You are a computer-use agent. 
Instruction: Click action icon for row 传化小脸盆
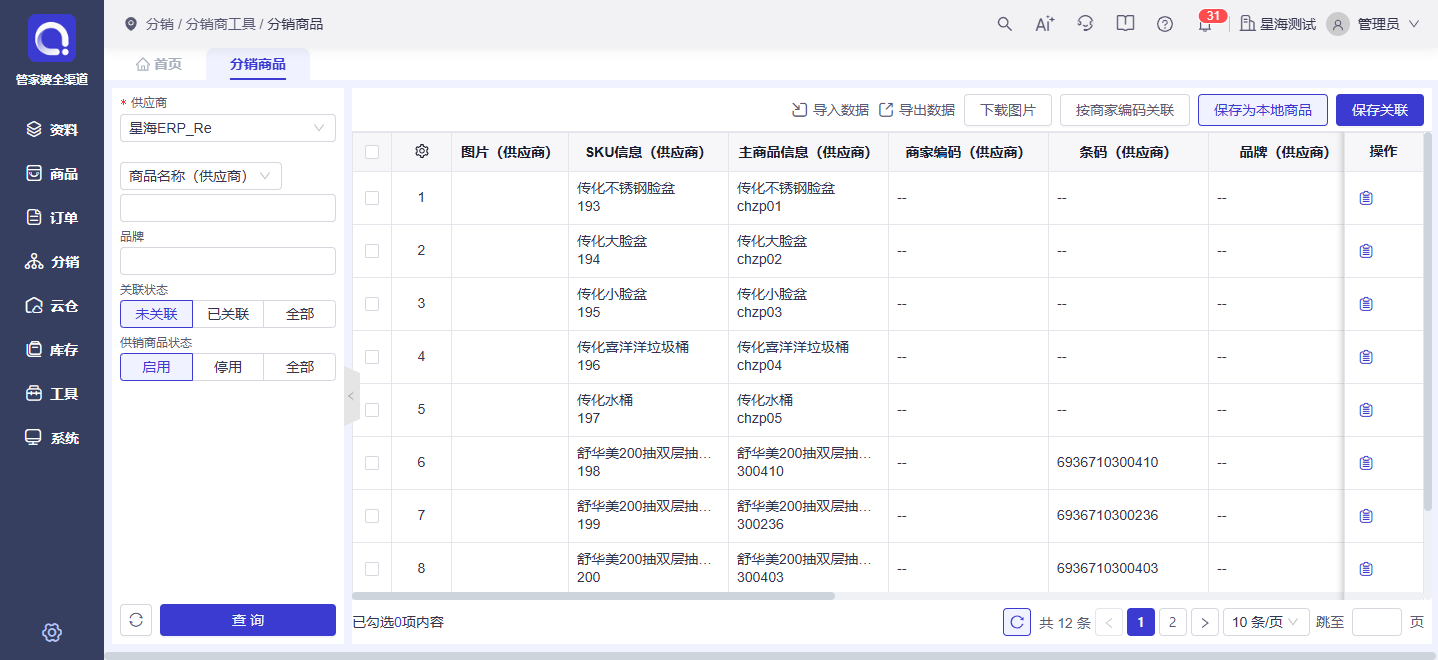[x=1366, y=304]
